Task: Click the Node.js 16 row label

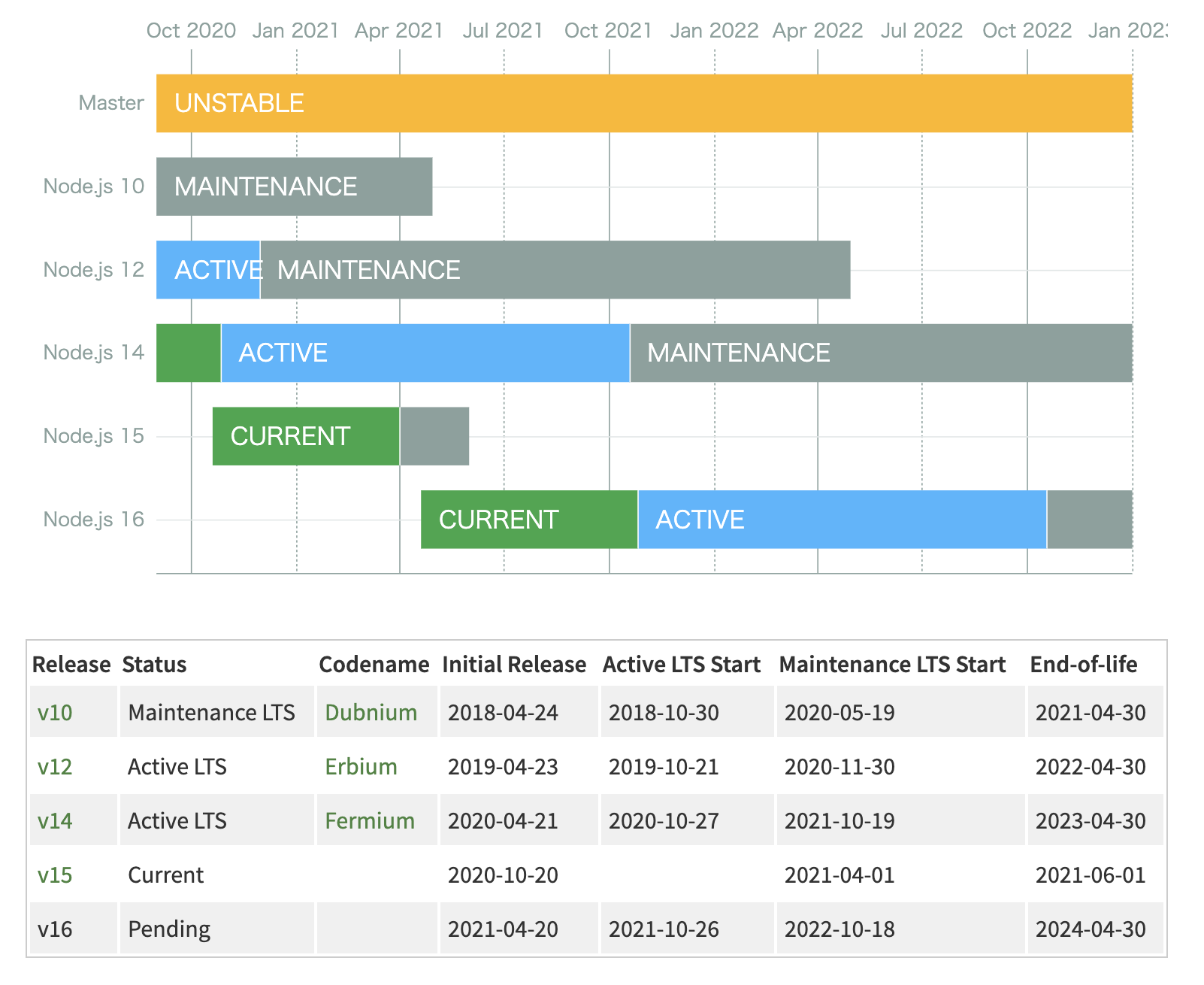Action: [94, 520]
